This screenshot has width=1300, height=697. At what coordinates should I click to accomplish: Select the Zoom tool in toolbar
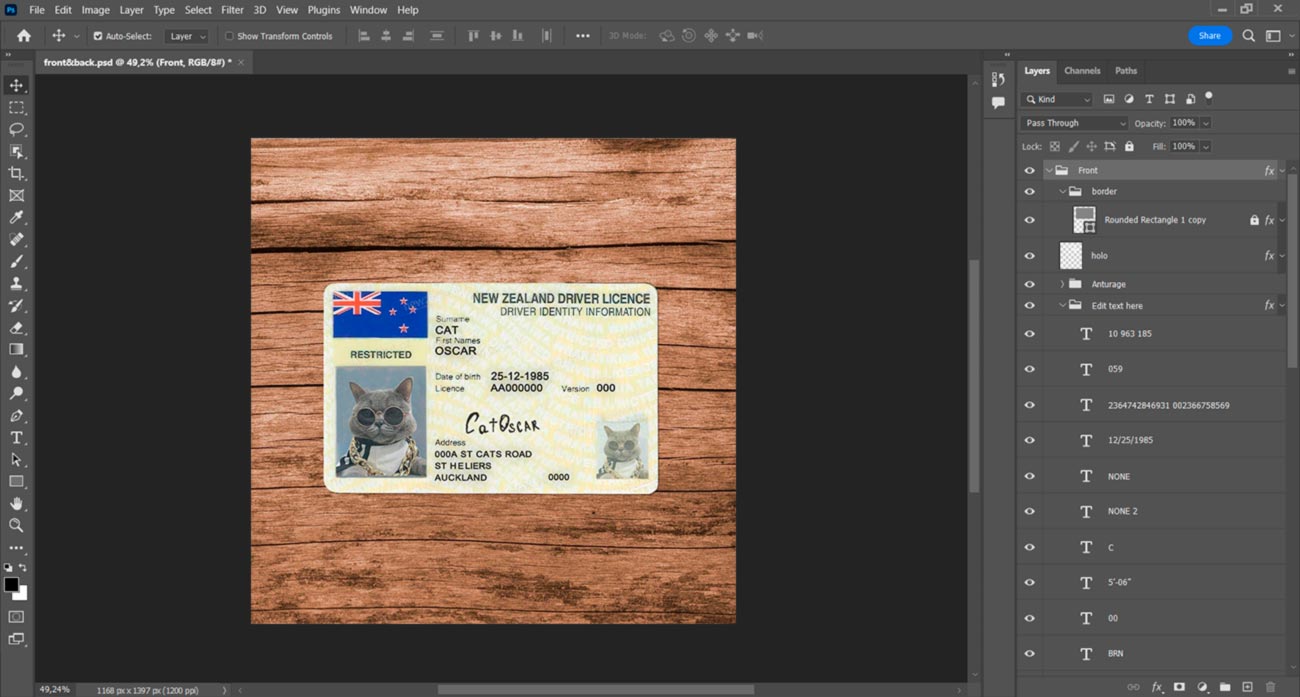point(16,525)
